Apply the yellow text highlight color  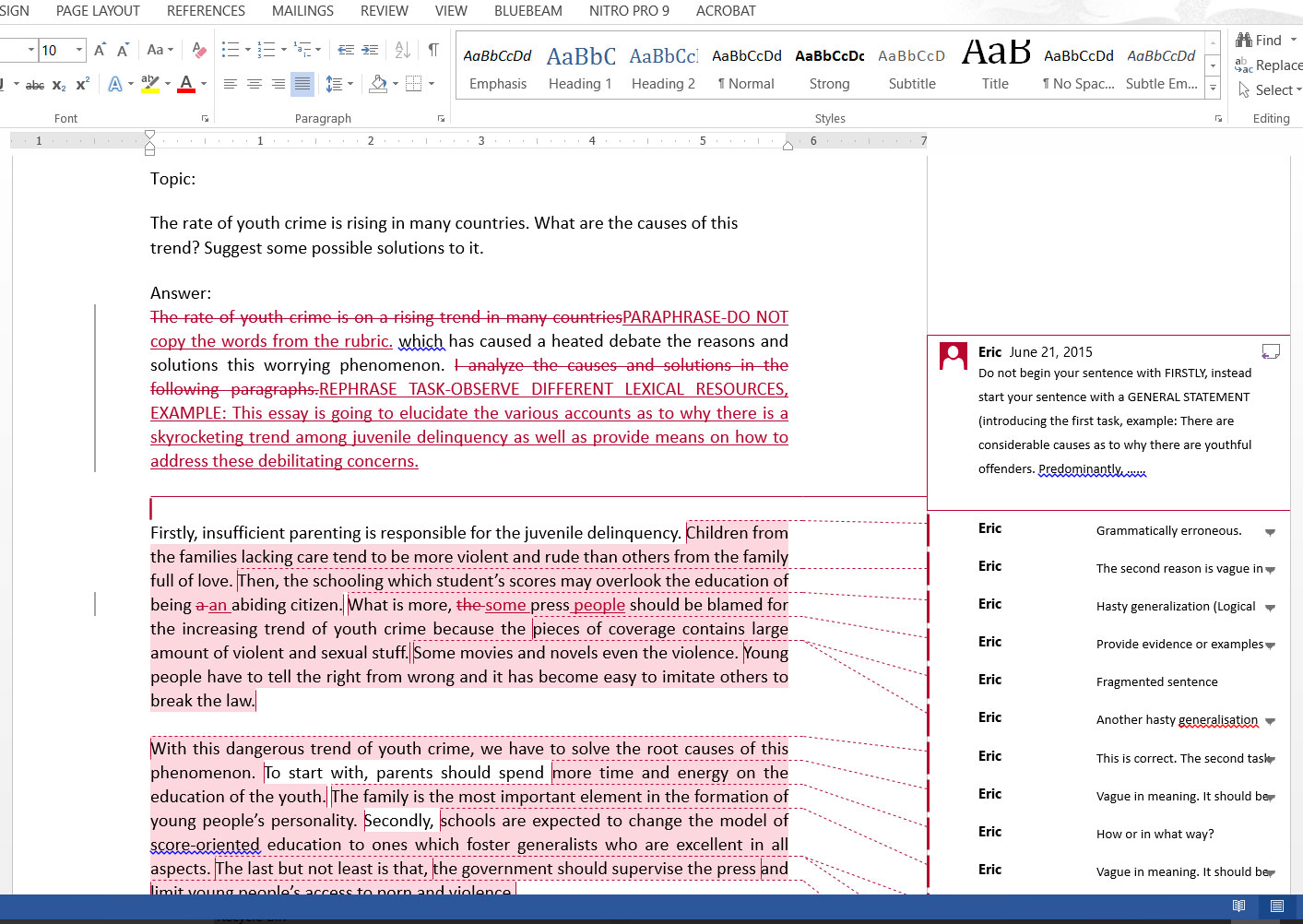[x=150, y=84]
